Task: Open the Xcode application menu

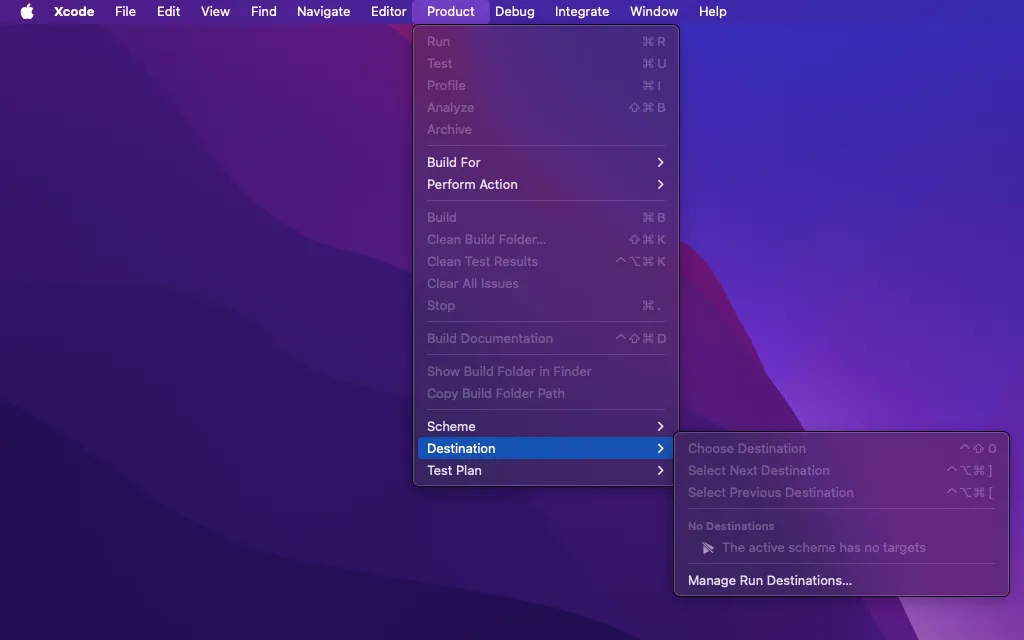Action: point(74,11)
